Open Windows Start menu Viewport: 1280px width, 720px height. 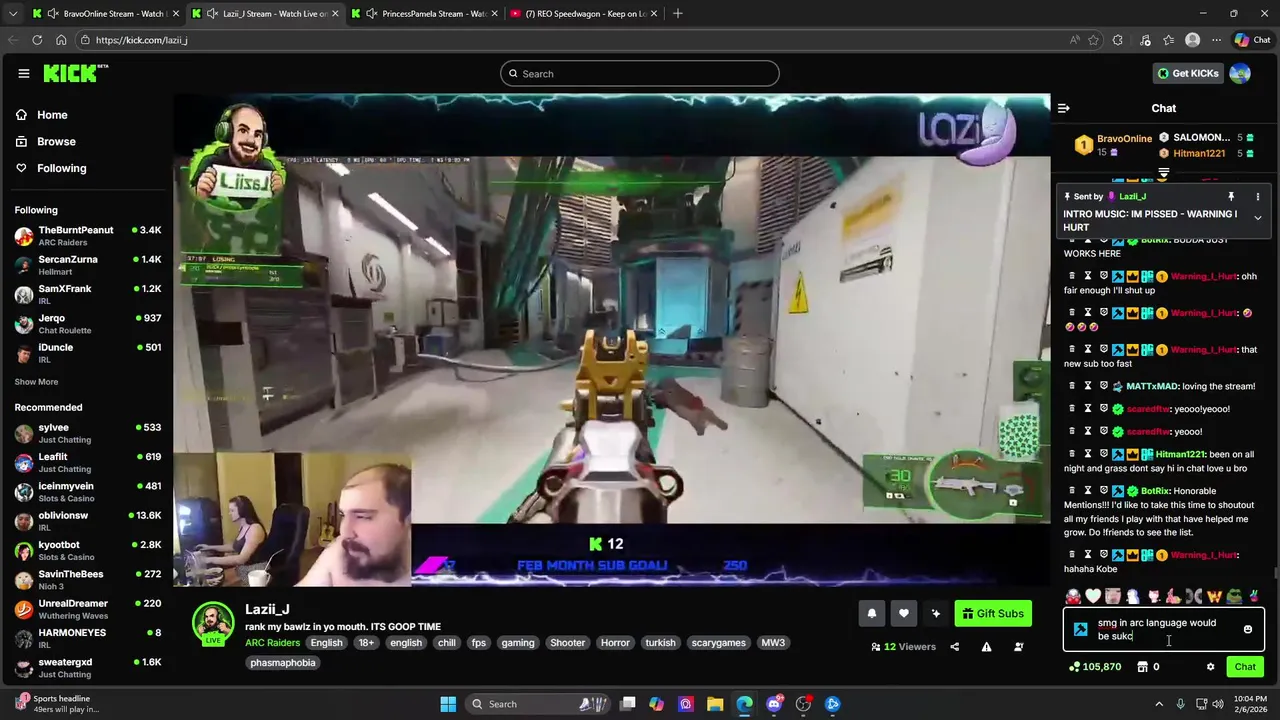click(x=448, y=704)
